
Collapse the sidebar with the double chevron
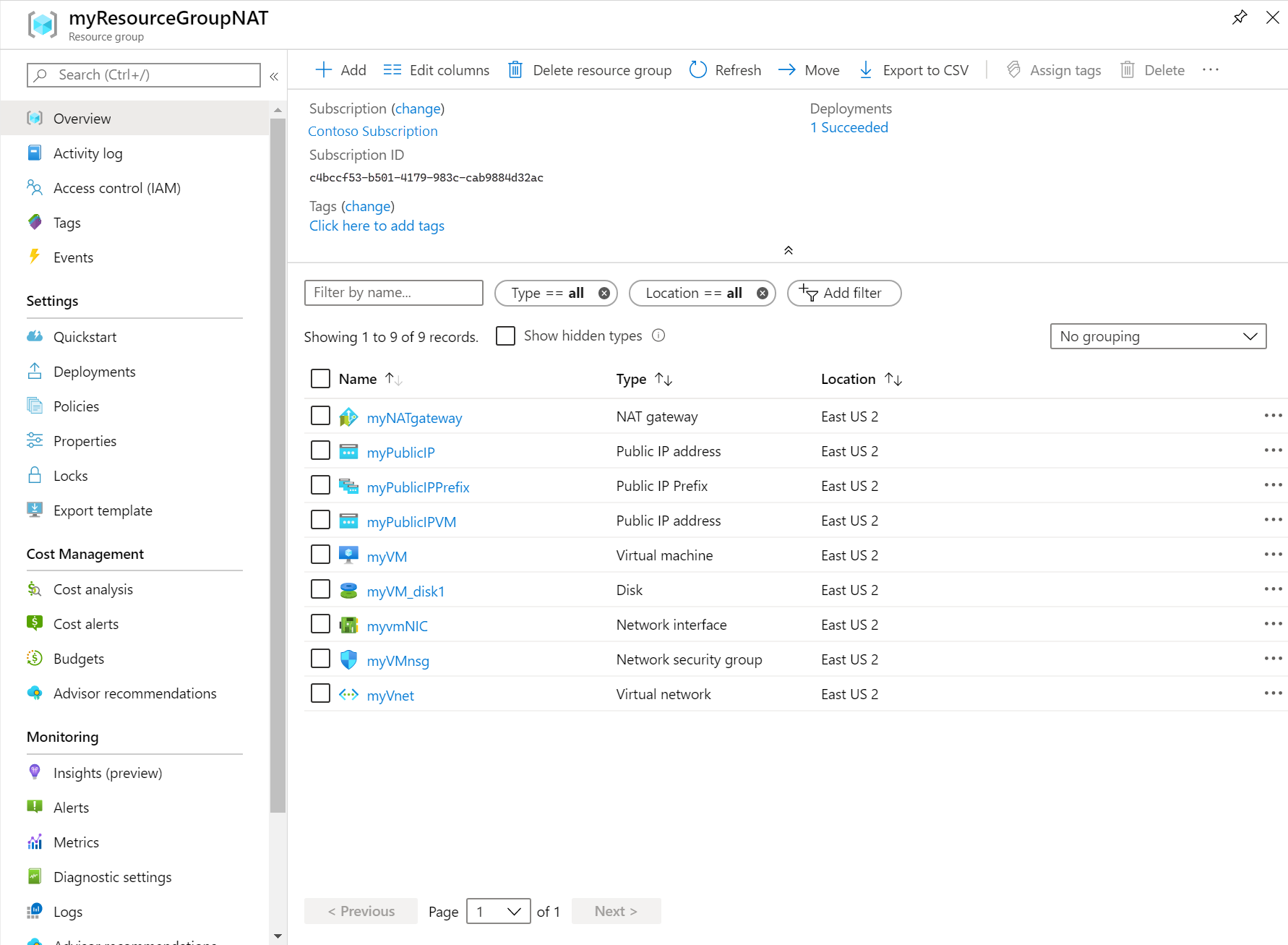[x=274, y=76]
